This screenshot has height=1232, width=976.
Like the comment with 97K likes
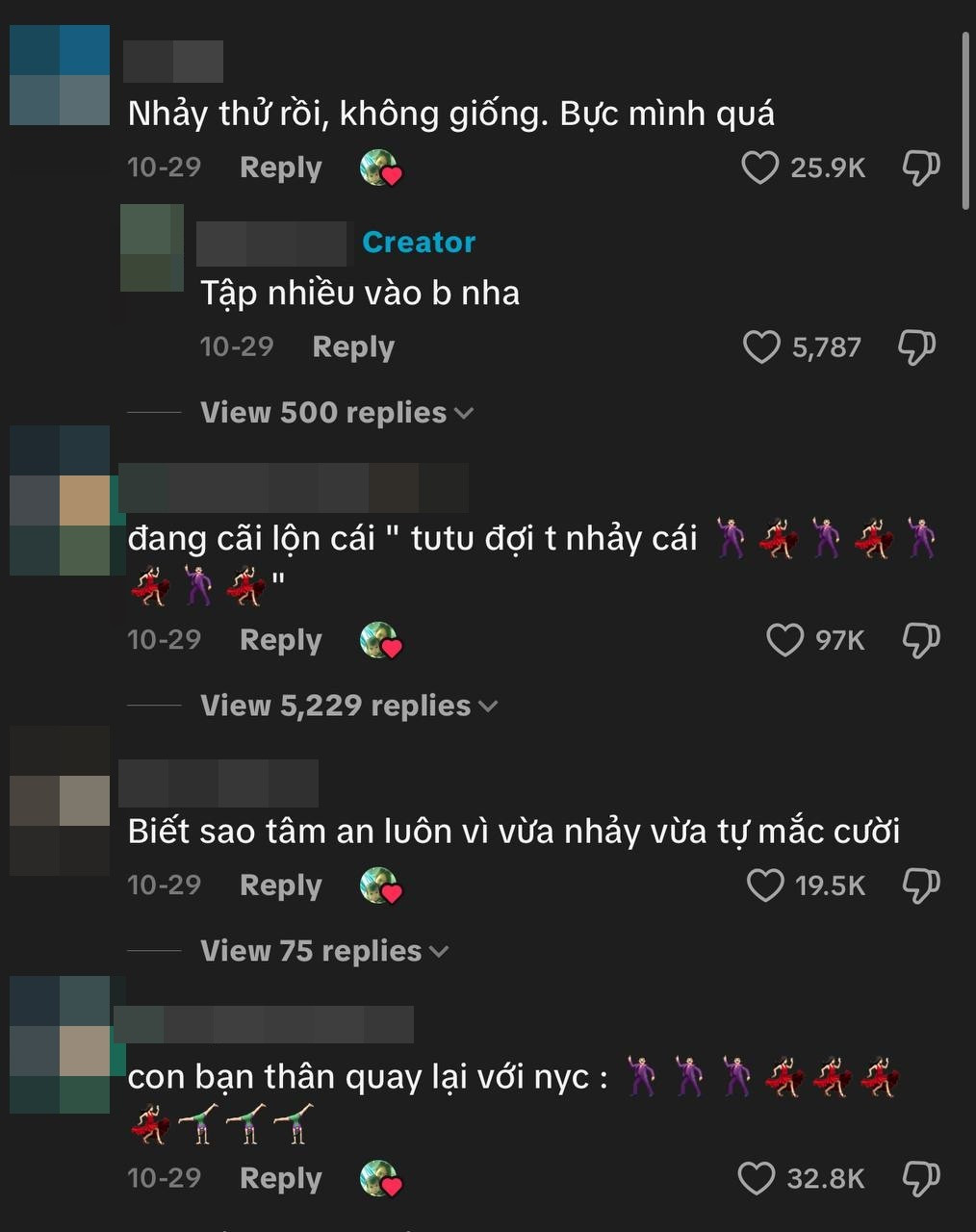(x=784, y=640)
